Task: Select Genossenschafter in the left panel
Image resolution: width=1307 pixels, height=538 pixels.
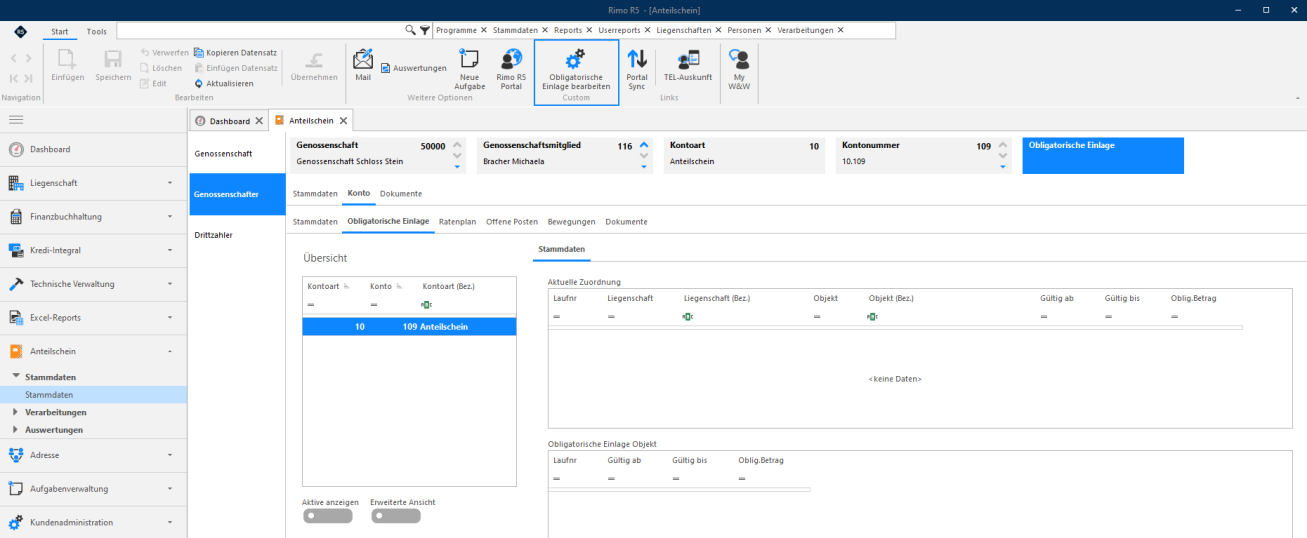Action: pos(237,194)
